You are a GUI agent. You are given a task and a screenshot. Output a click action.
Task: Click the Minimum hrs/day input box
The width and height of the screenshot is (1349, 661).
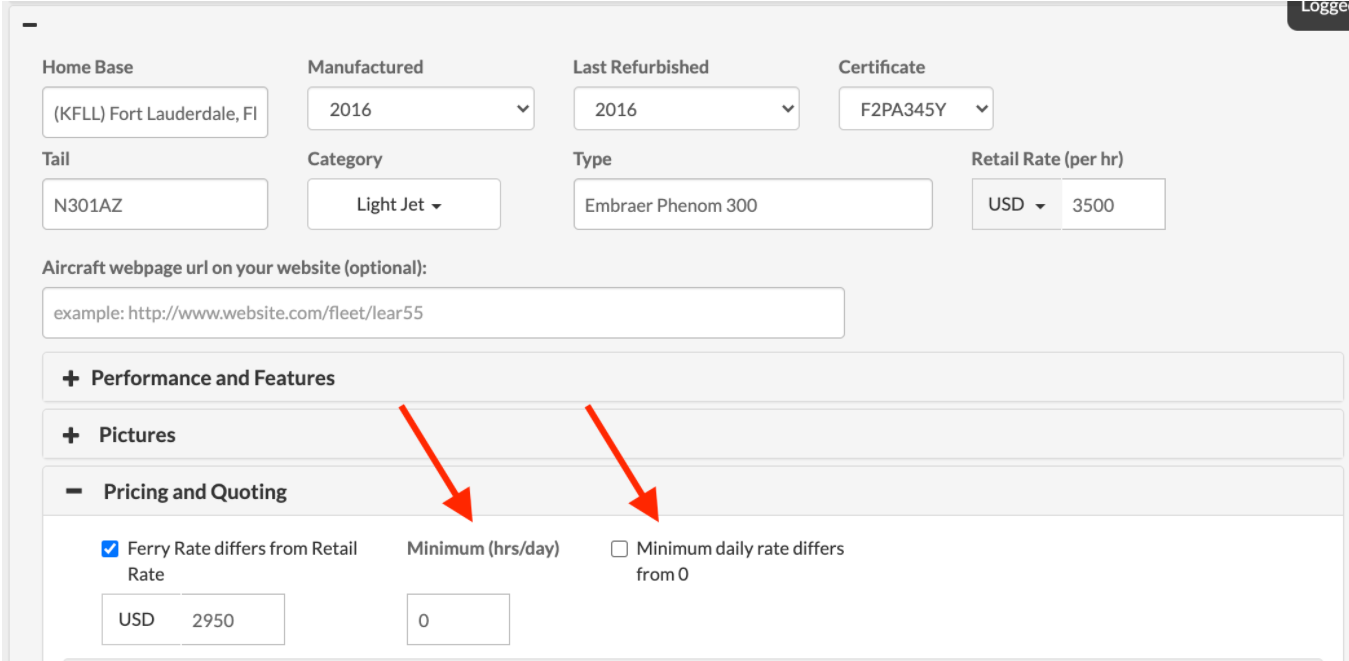tap(458, 620)
